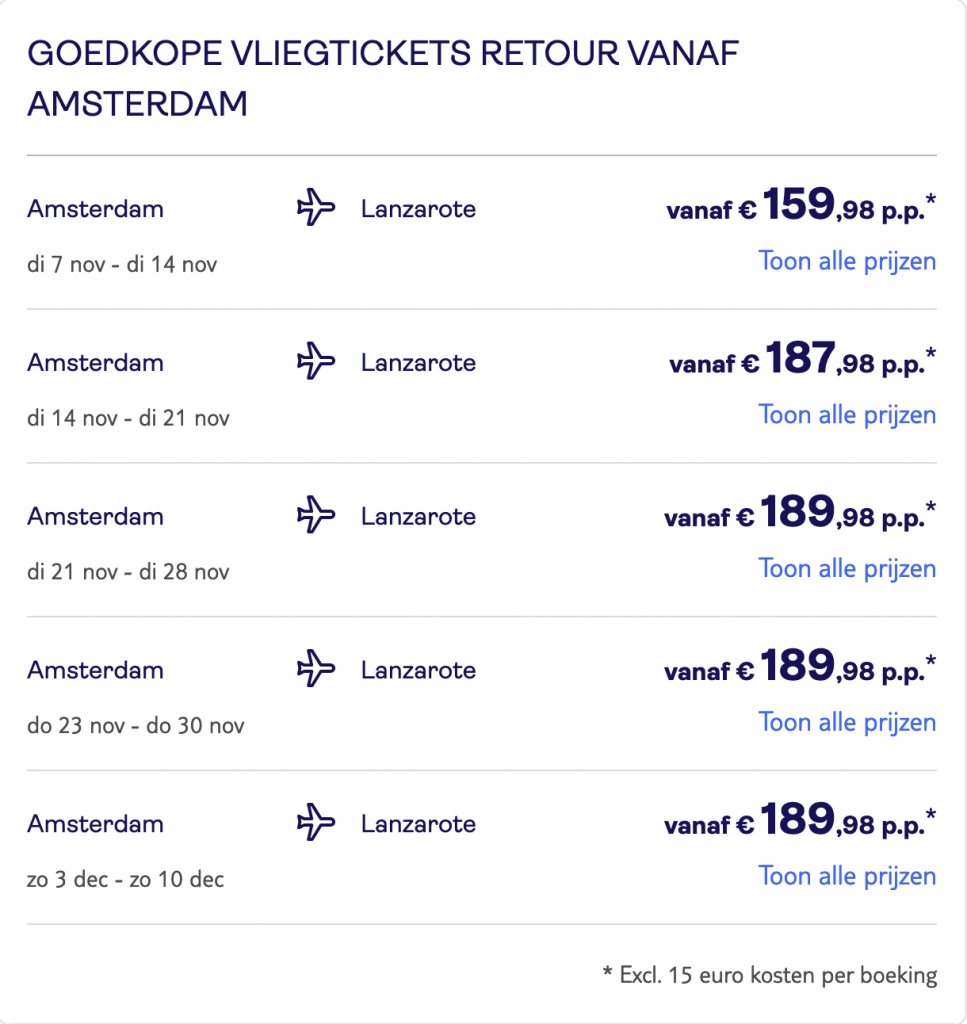Open 'Toon alle prijzen' for 7 nov flight
The height and width of the screenshot is (1024, 967).
tap(847, 262)
